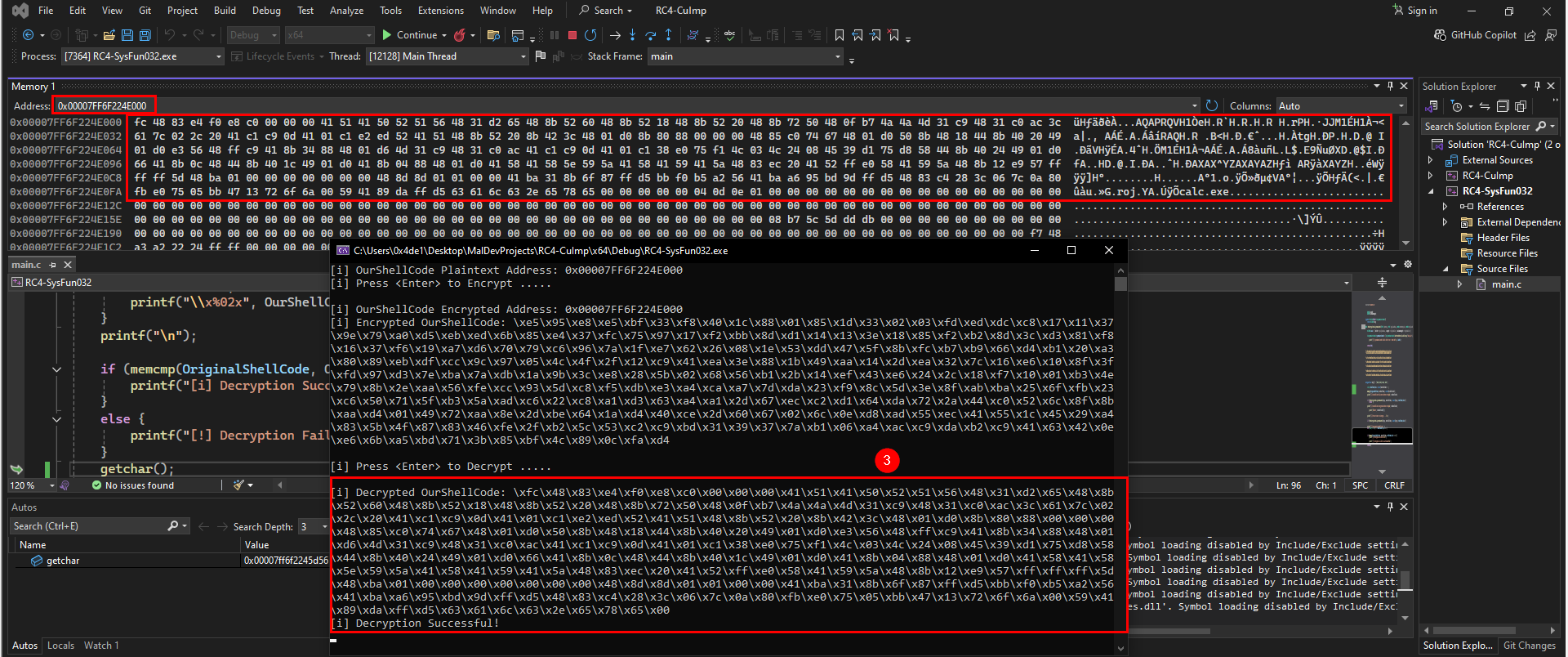1568x657 pixels.
Task: Click the Memory 1 vertical scrollbar down arrow
Action: [x=1405, y=243]
